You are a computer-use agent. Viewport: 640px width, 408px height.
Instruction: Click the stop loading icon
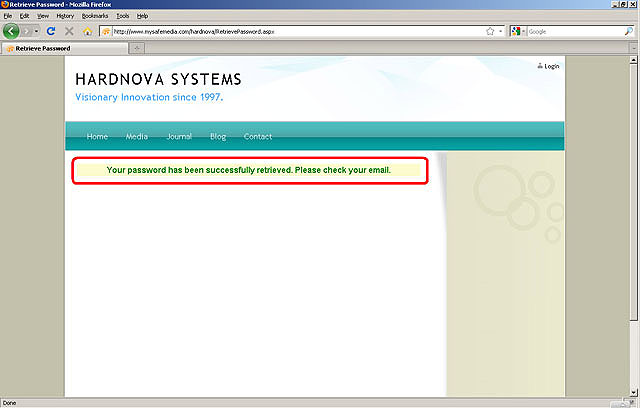coord(69,31)
